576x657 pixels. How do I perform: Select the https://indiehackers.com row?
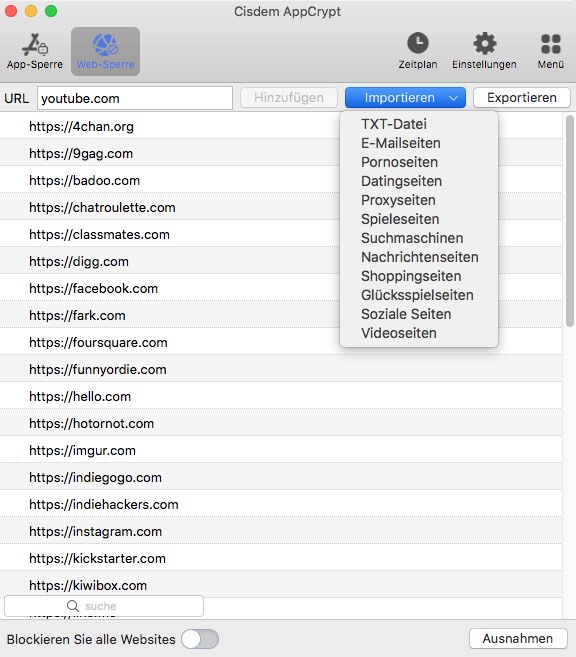coord(281,504)
